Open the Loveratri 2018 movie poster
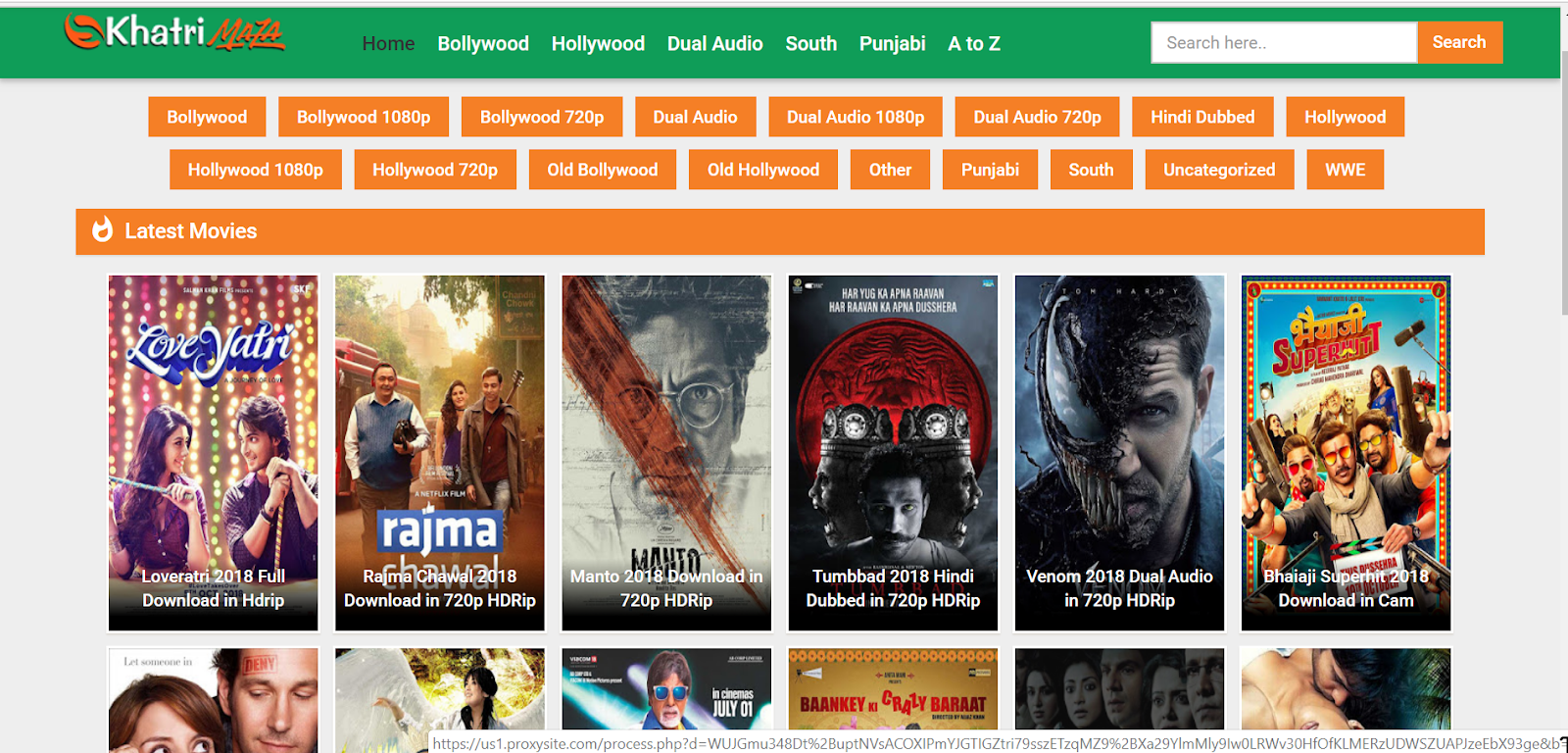Viewport: 1568px width, 753px height. click(x=214, y=453)
